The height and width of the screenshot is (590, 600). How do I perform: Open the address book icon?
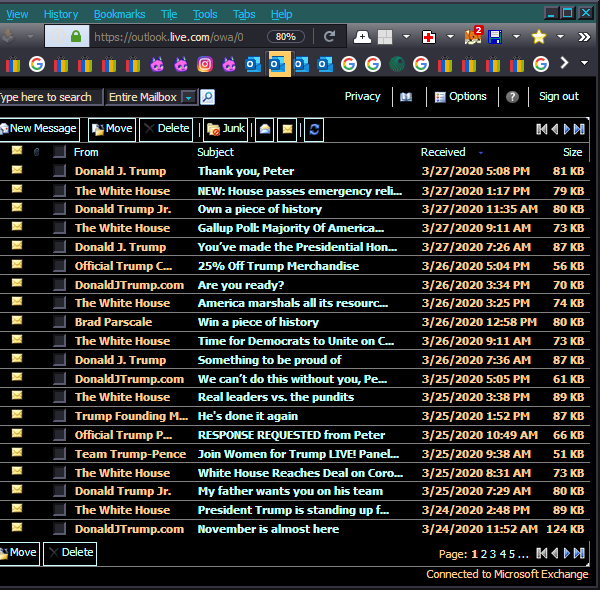coord(406,97)
